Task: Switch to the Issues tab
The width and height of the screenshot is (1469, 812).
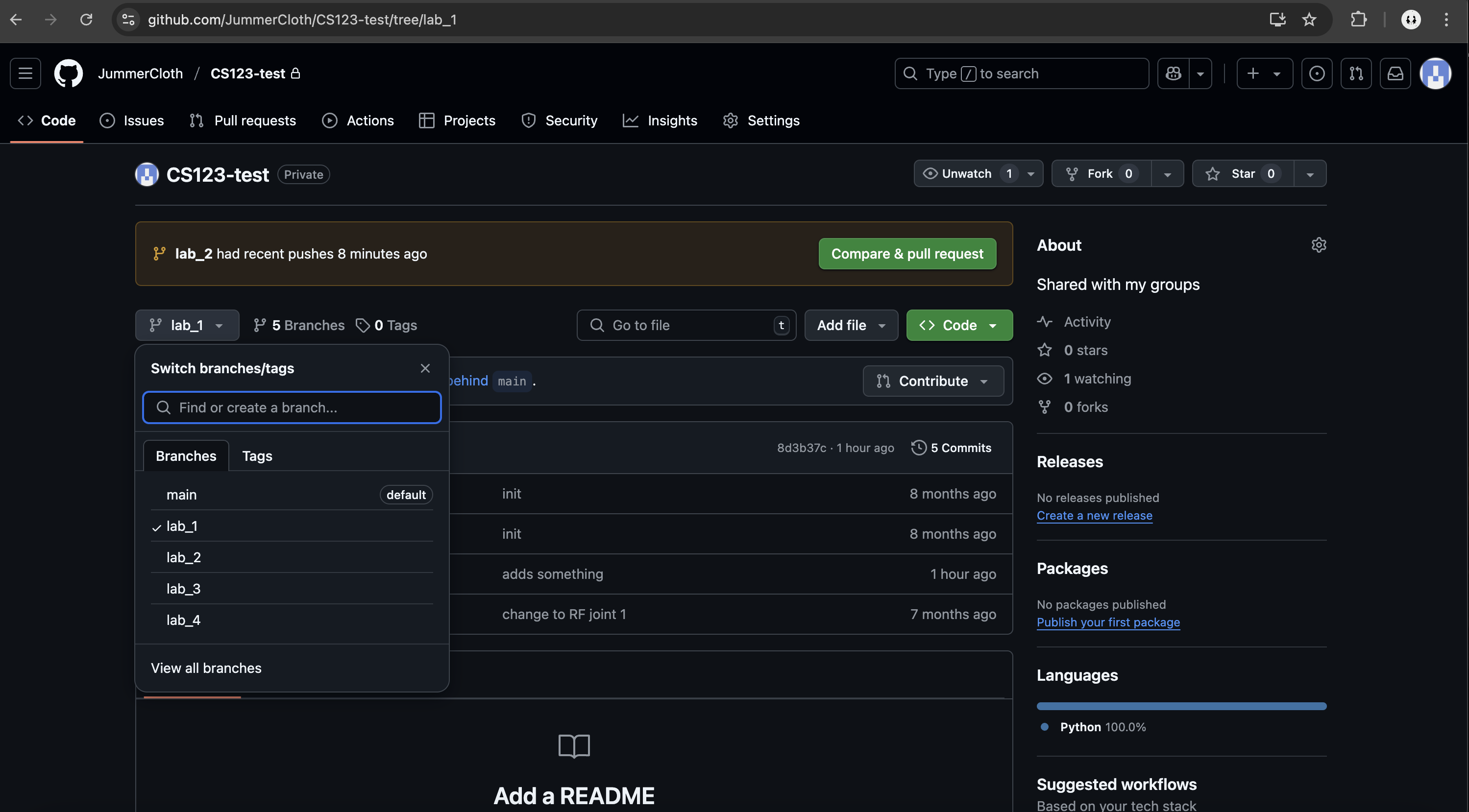Action: click(x=132, y=120)
